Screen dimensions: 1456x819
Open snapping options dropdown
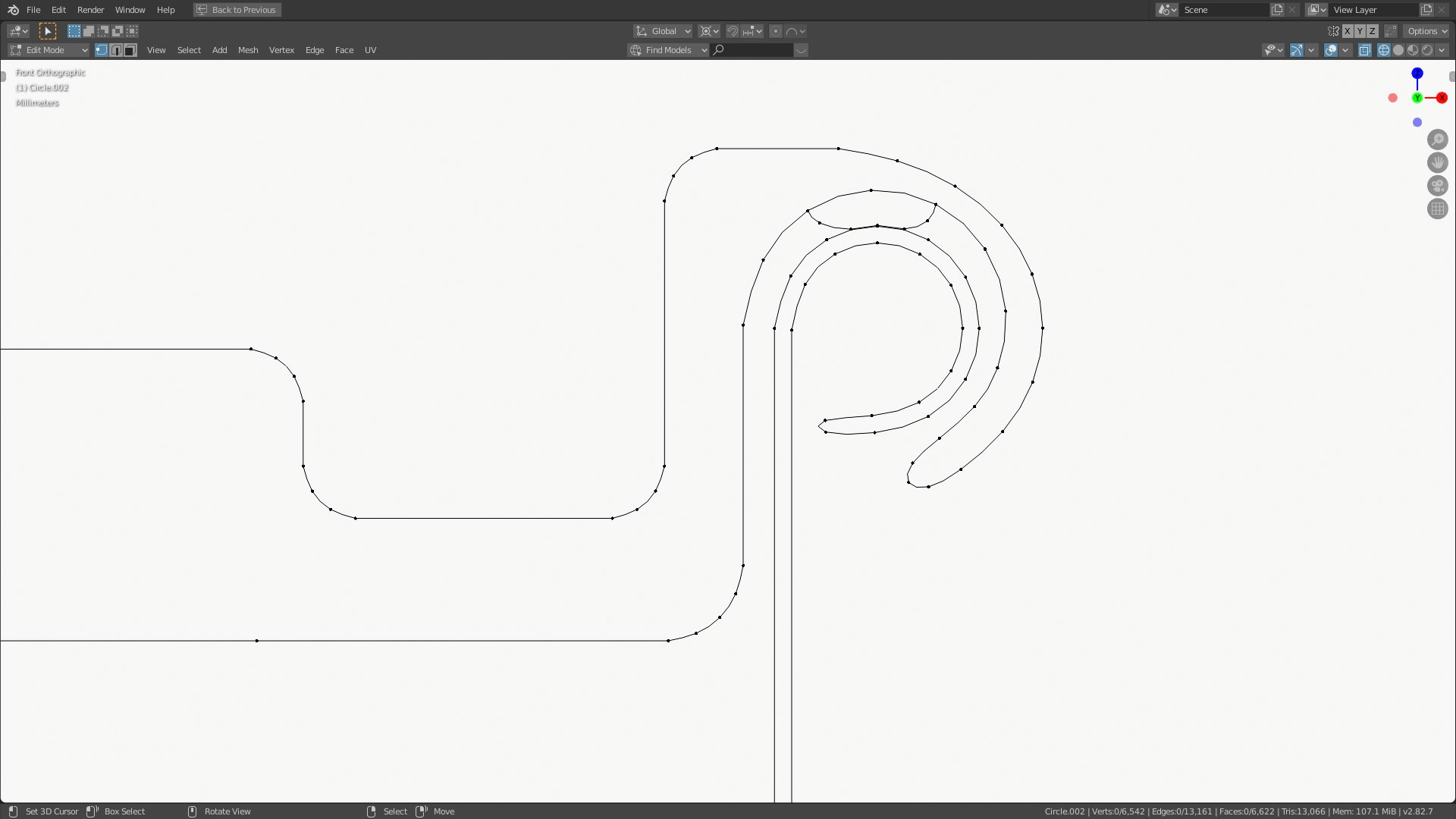pyautogui.click(x=753, y=31)
